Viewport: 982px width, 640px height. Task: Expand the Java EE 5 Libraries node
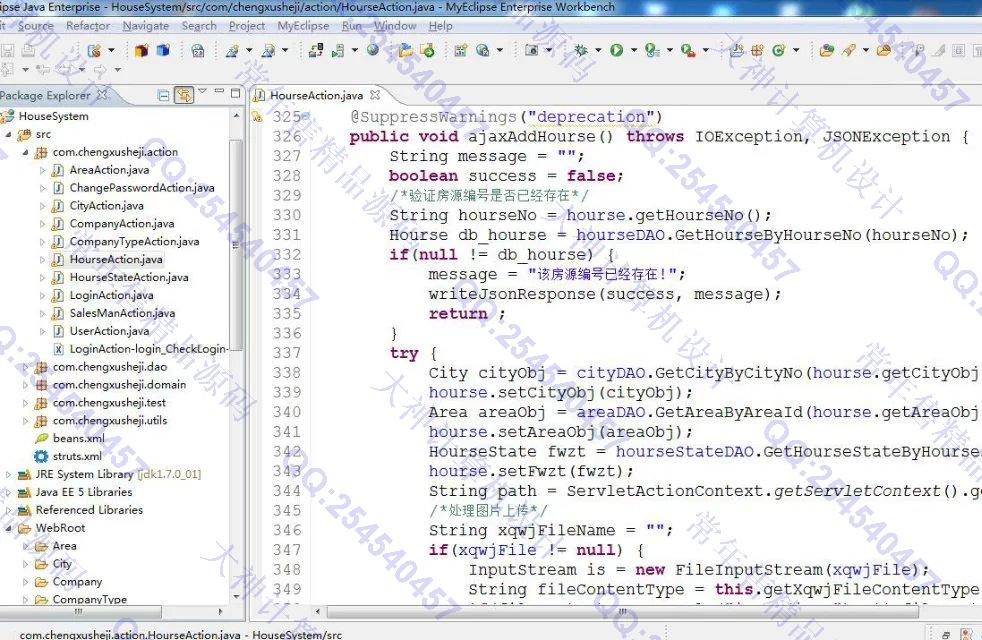tap(8, 493)
